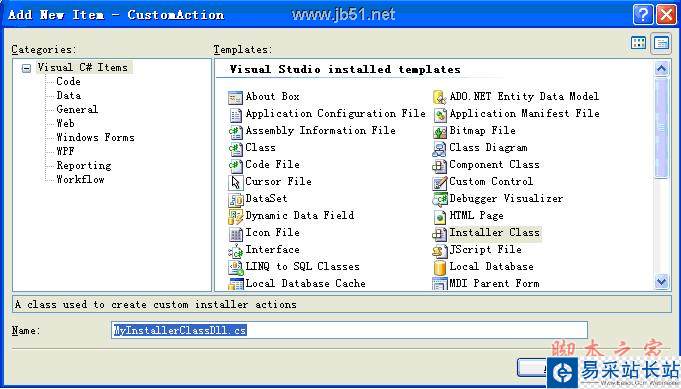Select Assembly Information File icon
Viewport: 681px width, 389px height.
pyautogui.click(x=235, y=132)
